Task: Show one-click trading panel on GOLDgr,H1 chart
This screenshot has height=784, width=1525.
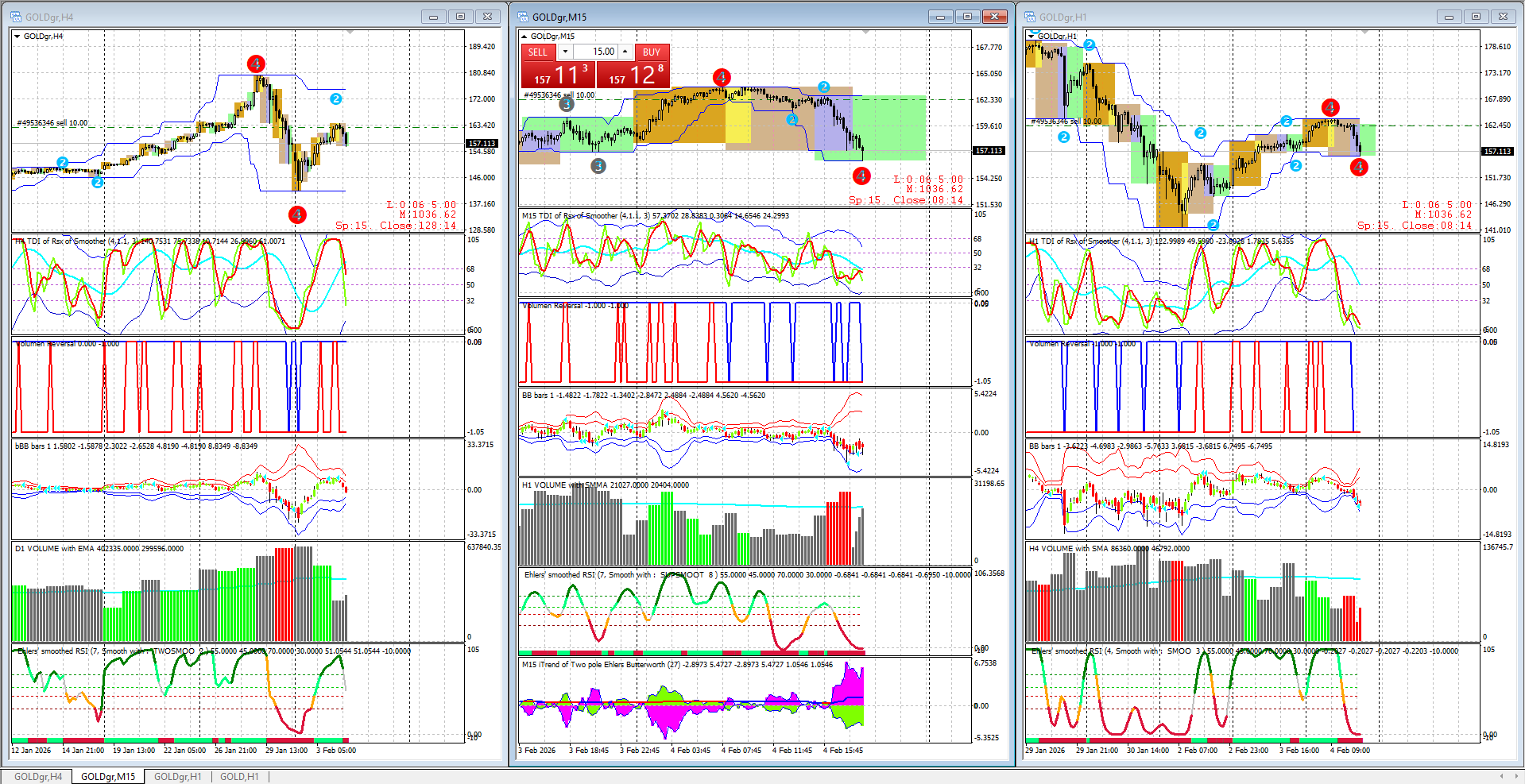Action: (1032, 36)
